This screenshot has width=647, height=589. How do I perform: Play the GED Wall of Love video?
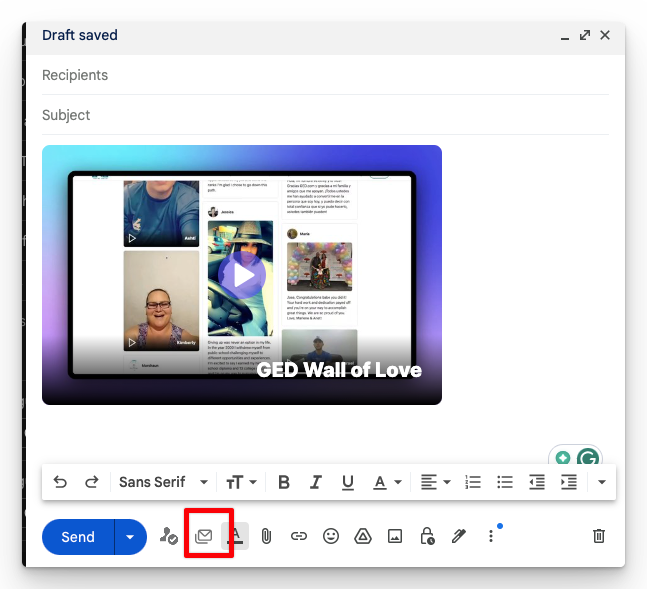coord(242,275)
